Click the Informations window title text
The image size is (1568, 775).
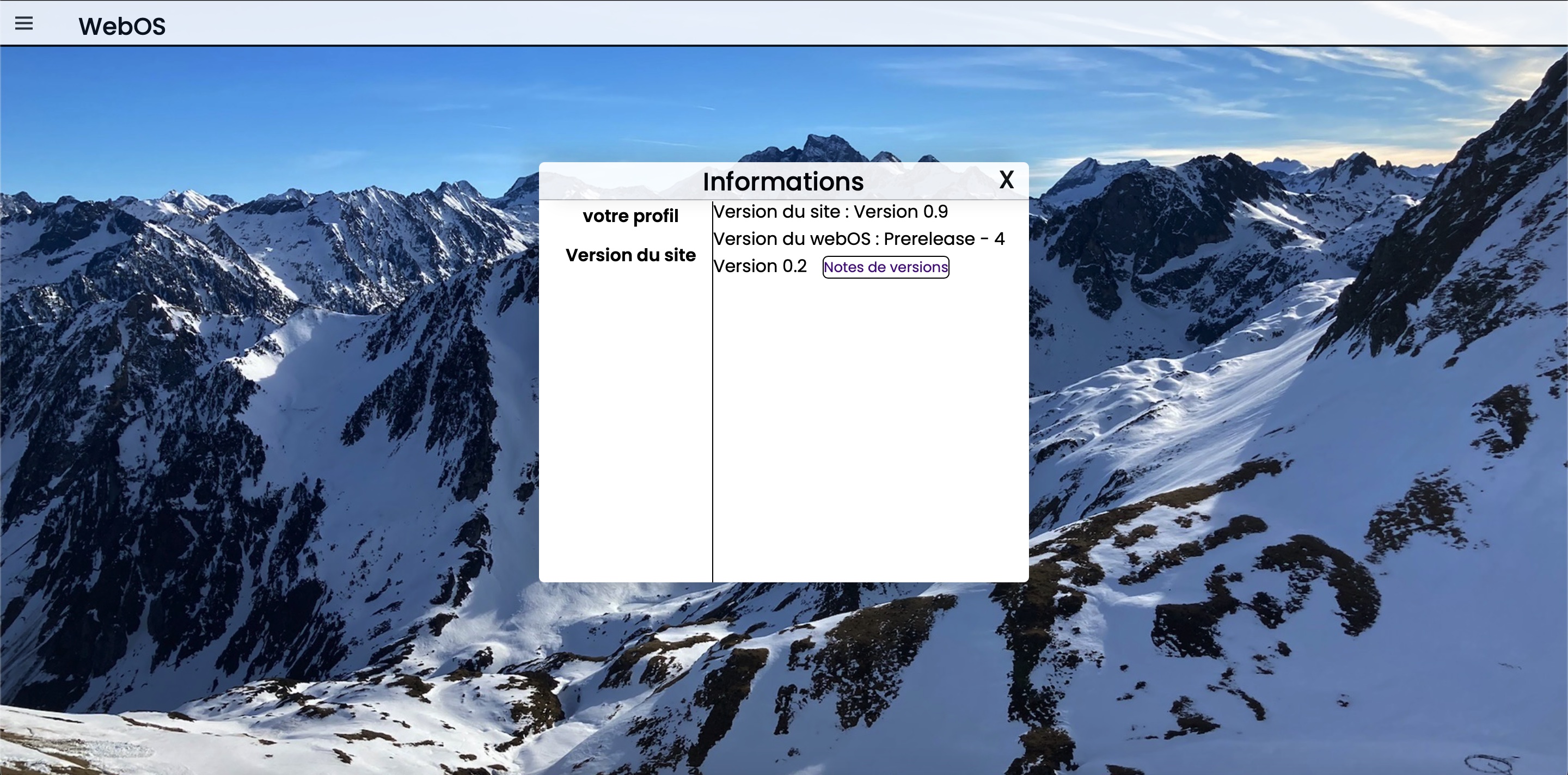tap(783, 181)
